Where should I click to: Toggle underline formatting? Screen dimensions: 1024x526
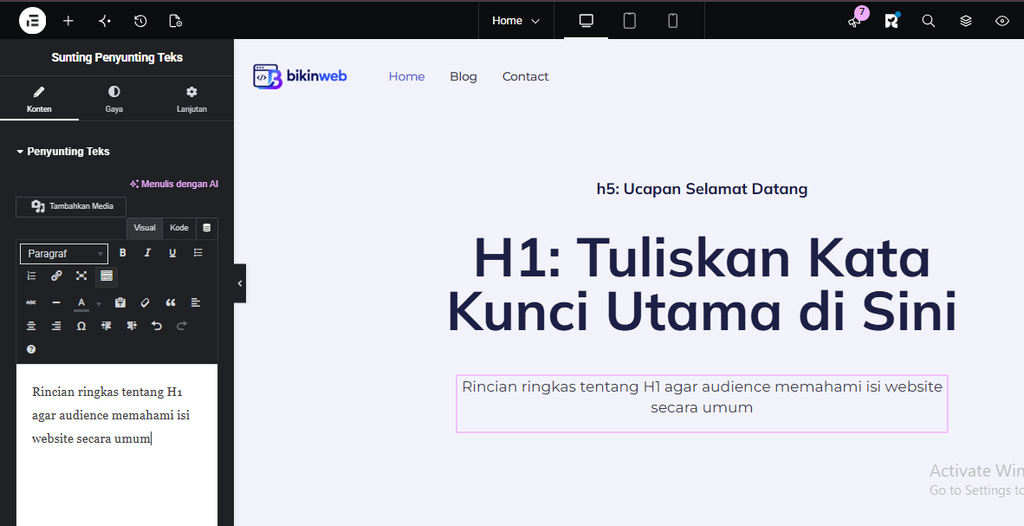(x=172, y=253)
